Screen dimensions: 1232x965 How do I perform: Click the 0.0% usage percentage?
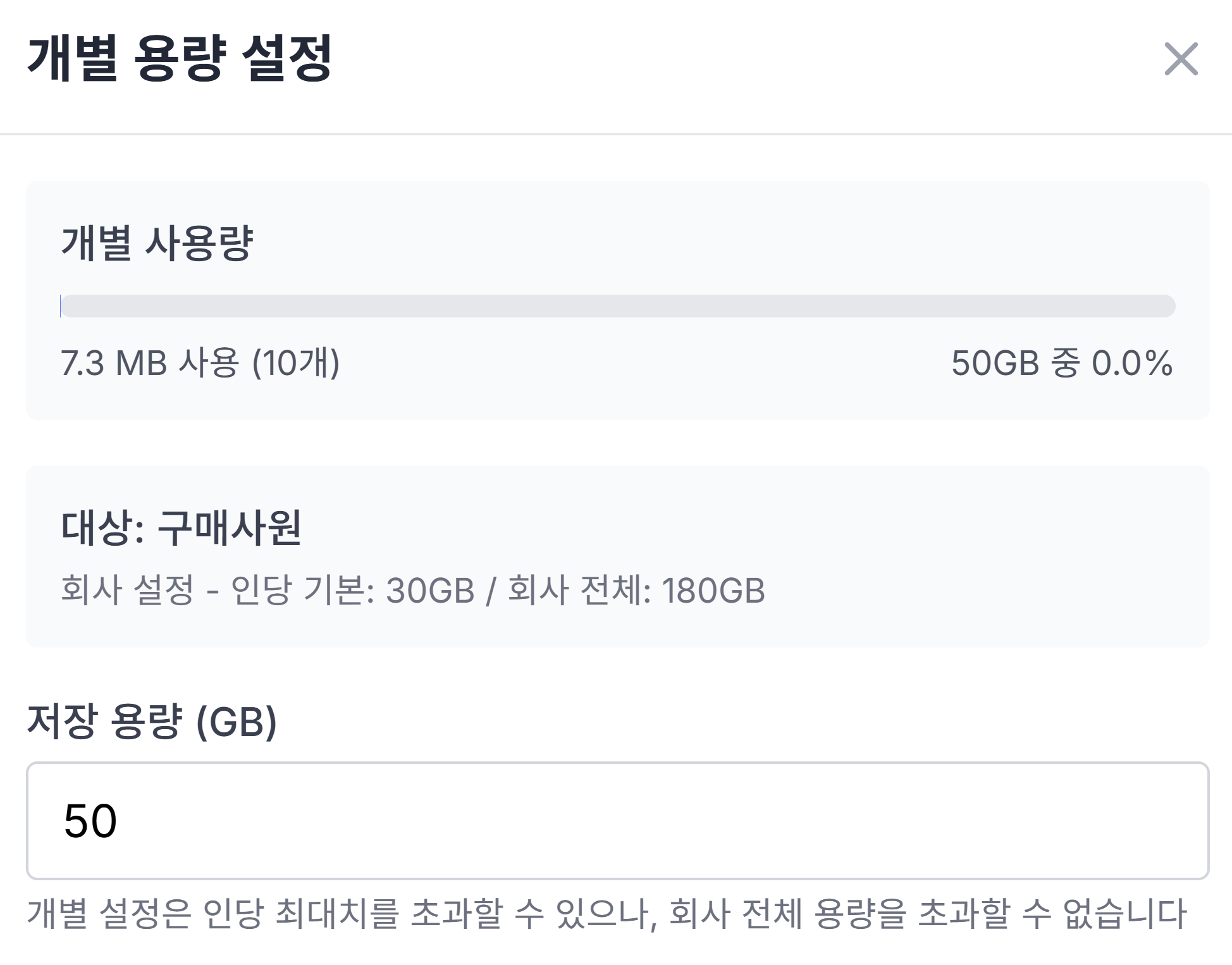pos(1132,364)
